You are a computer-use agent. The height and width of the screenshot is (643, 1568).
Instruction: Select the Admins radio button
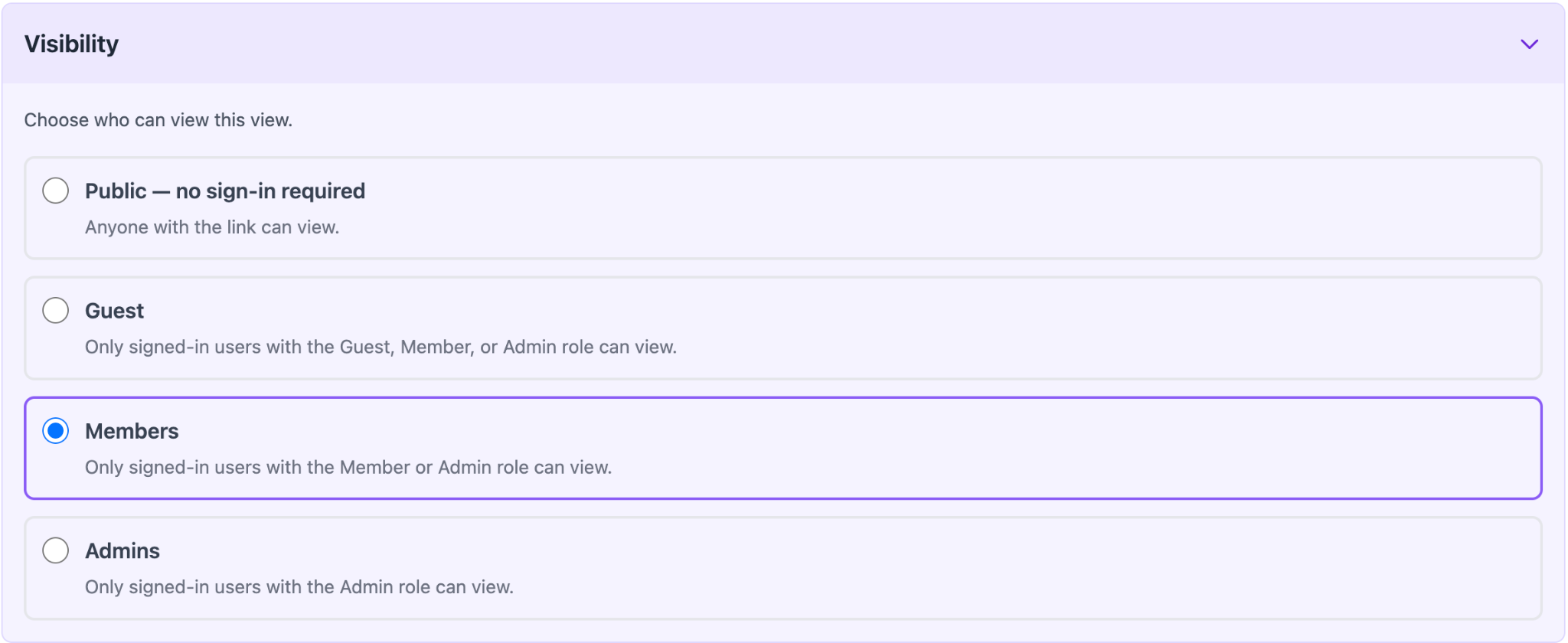(55, 550)
